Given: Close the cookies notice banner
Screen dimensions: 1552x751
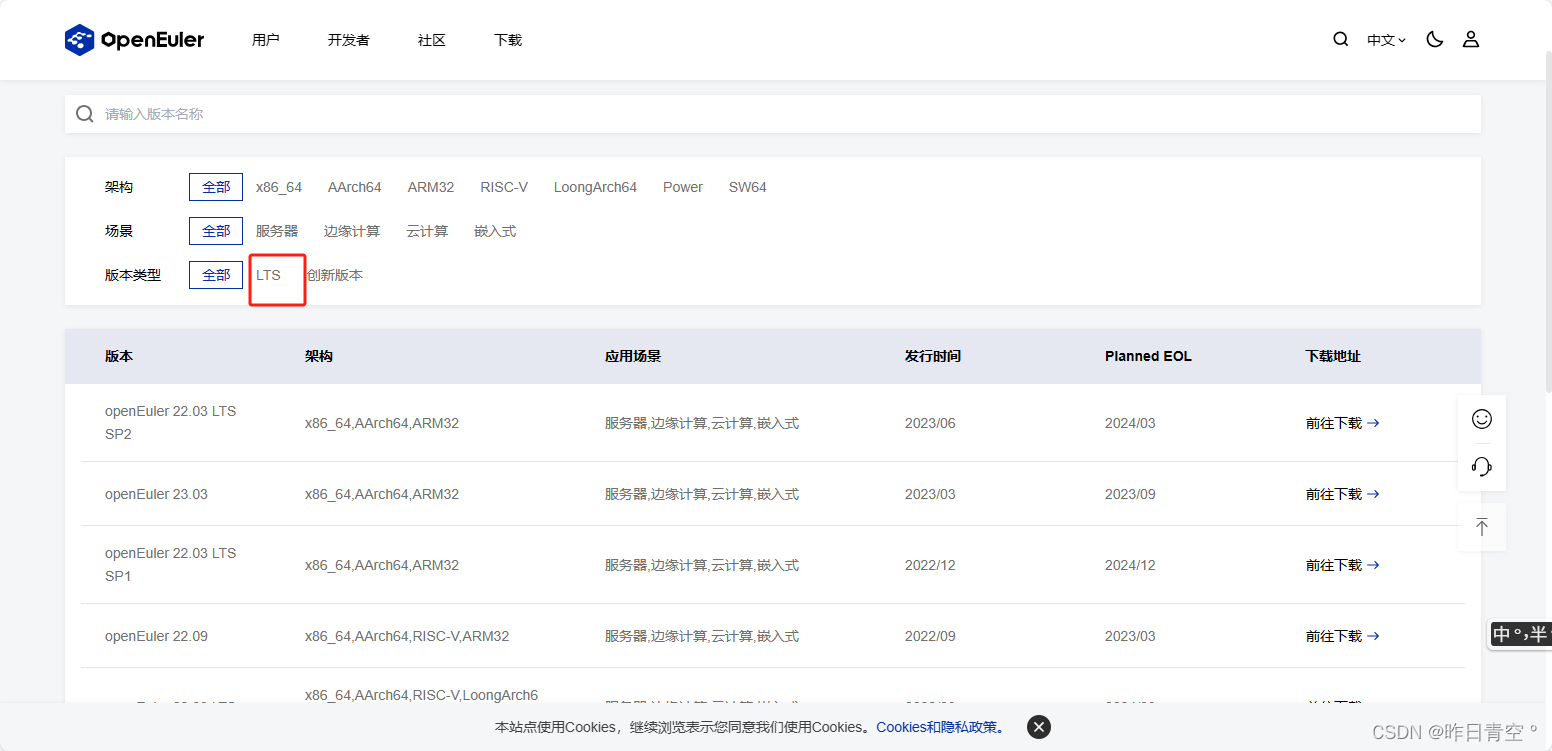Looking at the screenshot, I should [x=1039, y=727].
